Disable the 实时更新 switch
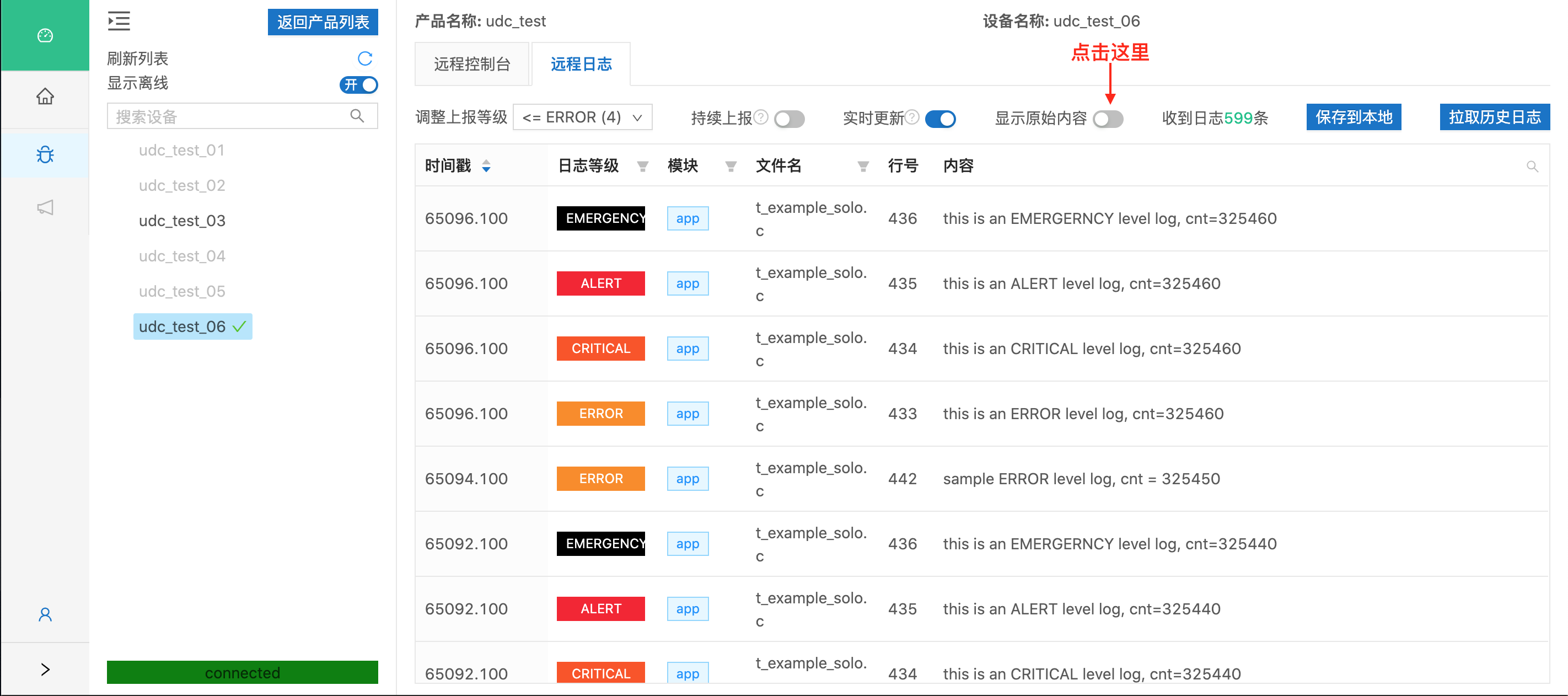 (x=941, y=119)
